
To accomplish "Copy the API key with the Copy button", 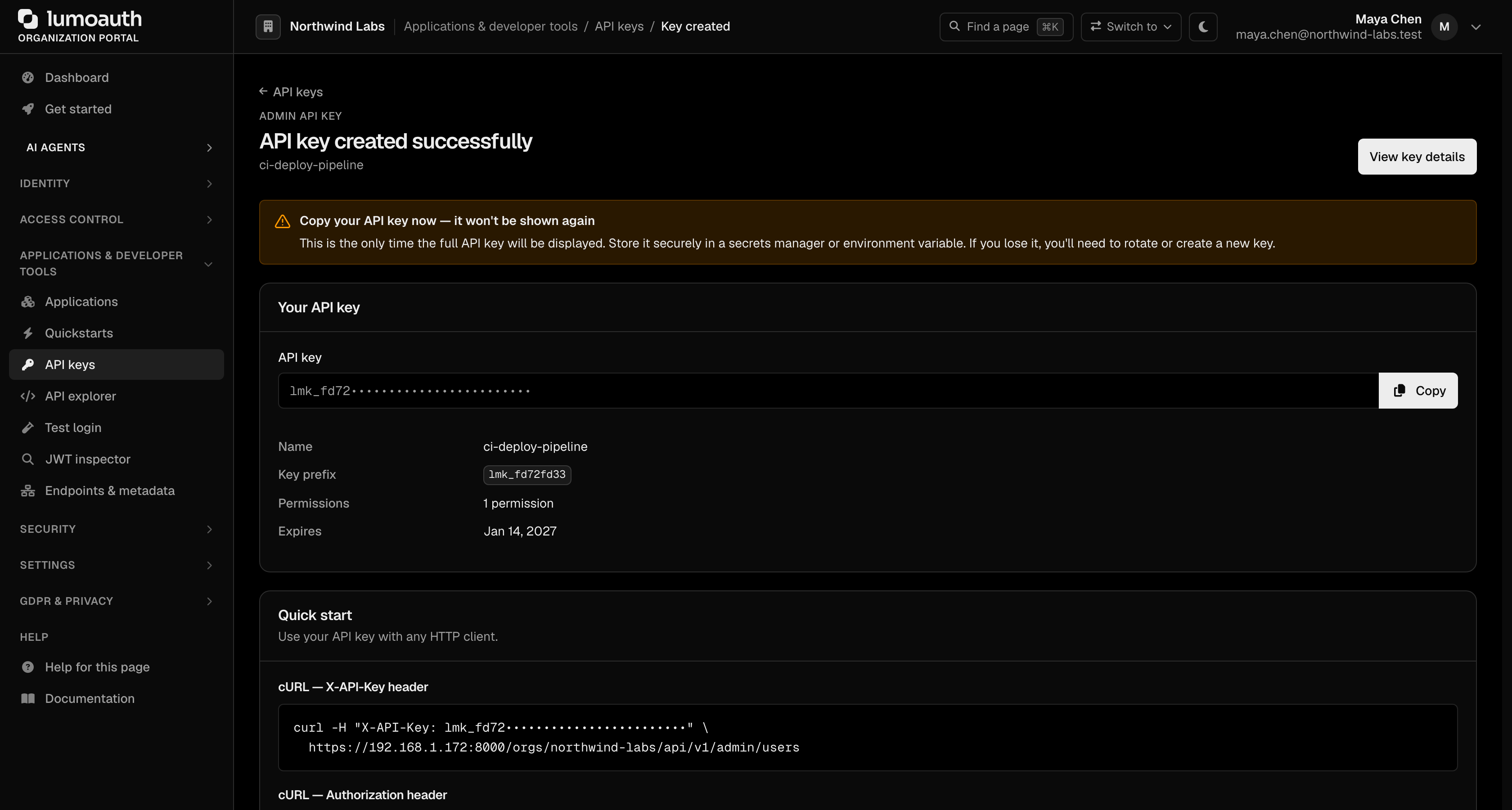I will [x=1418, y=390].
